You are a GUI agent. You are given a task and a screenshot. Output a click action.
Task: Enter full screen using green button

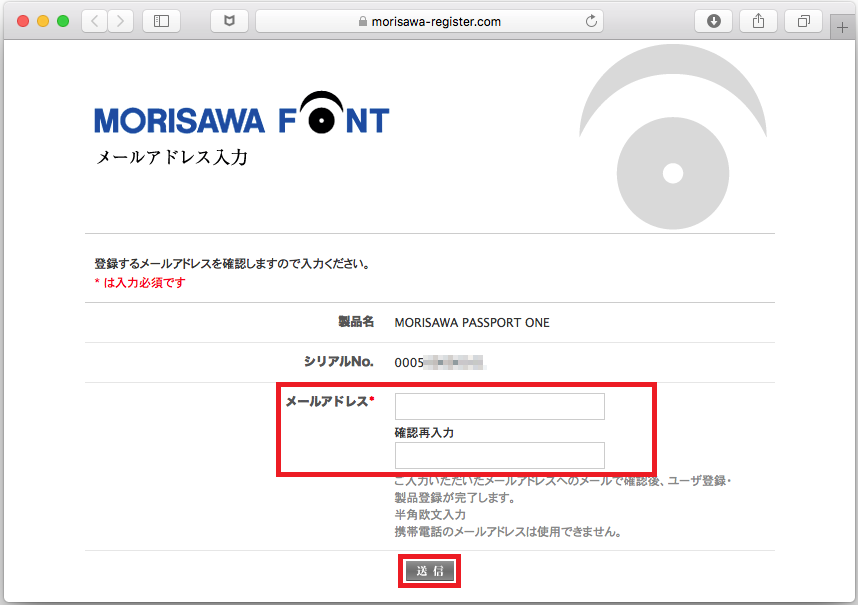(63, 21)
